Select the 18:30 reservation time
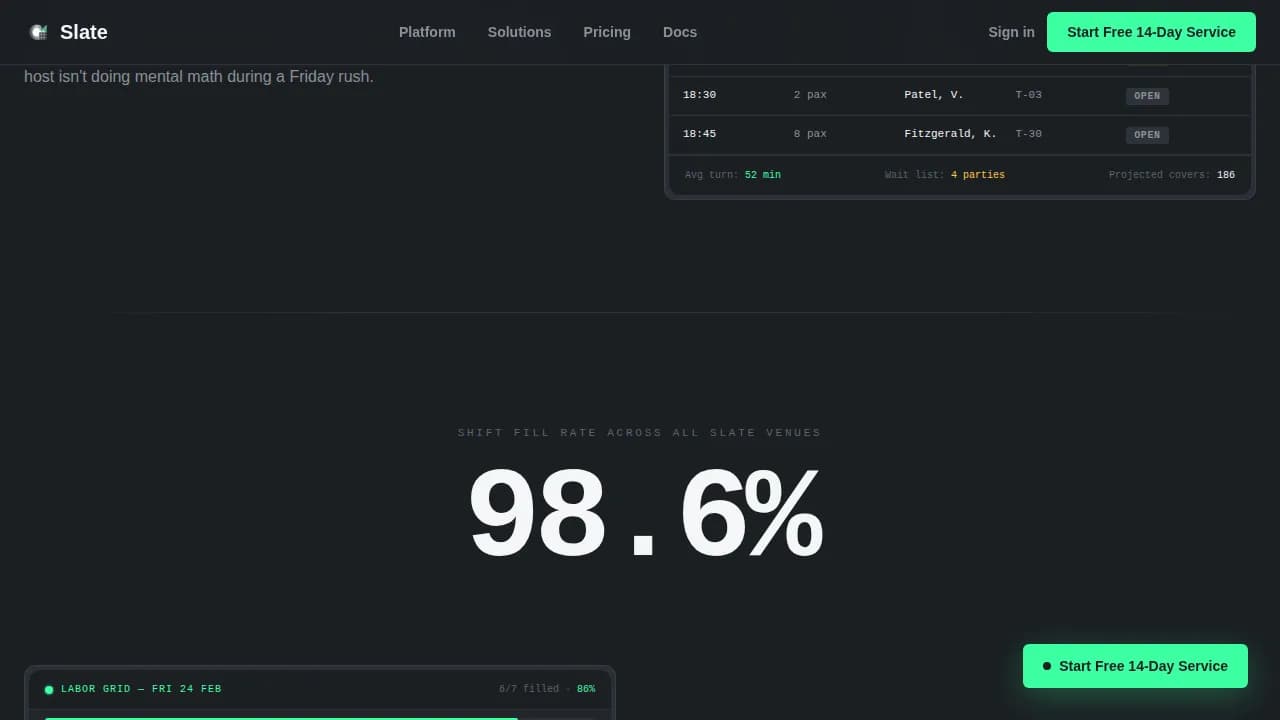The width and height of the screenshot is (1280, 720). tap(699, 95)
